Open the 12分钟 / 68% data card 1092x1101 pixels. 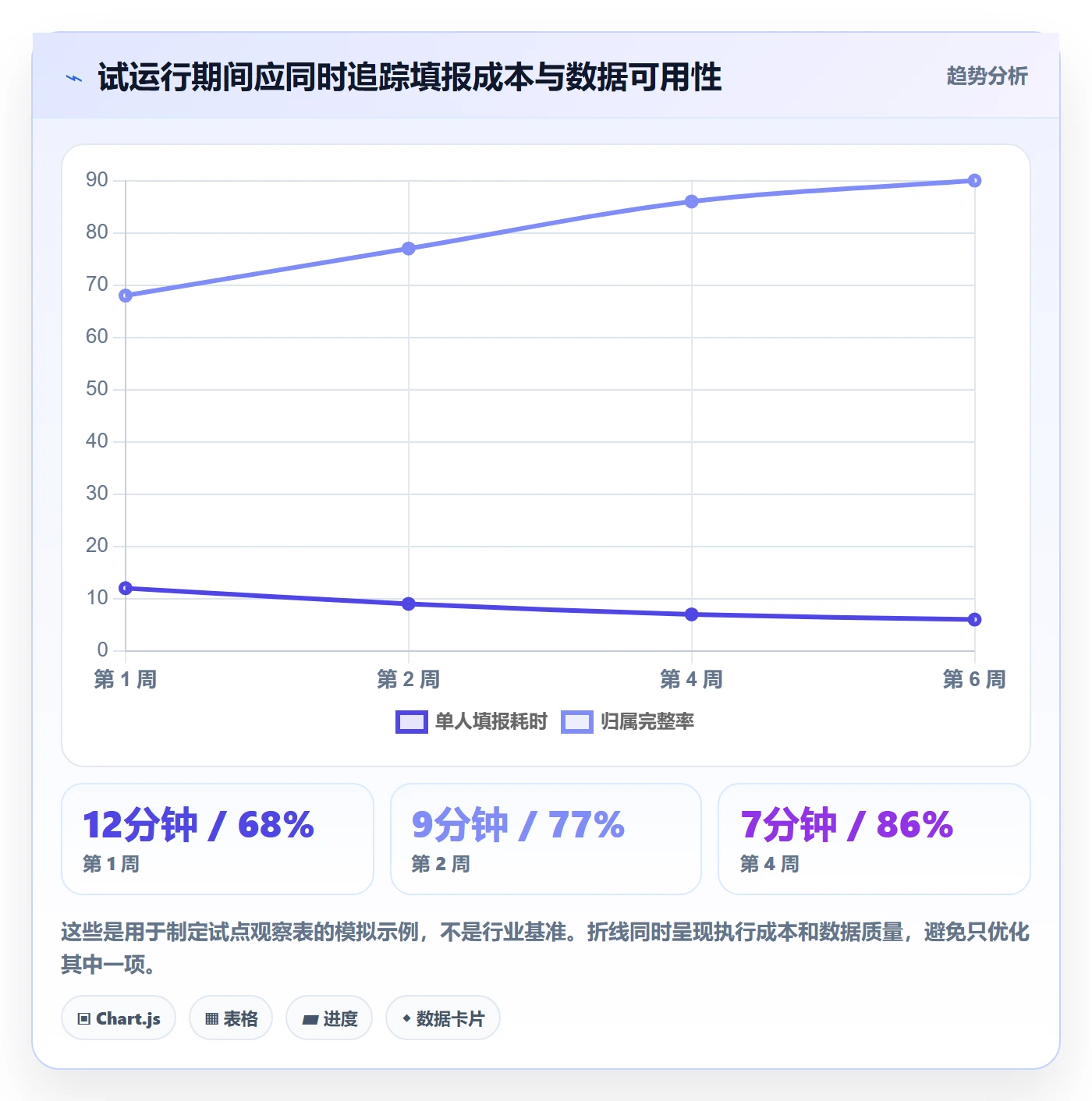pos(218,839)
